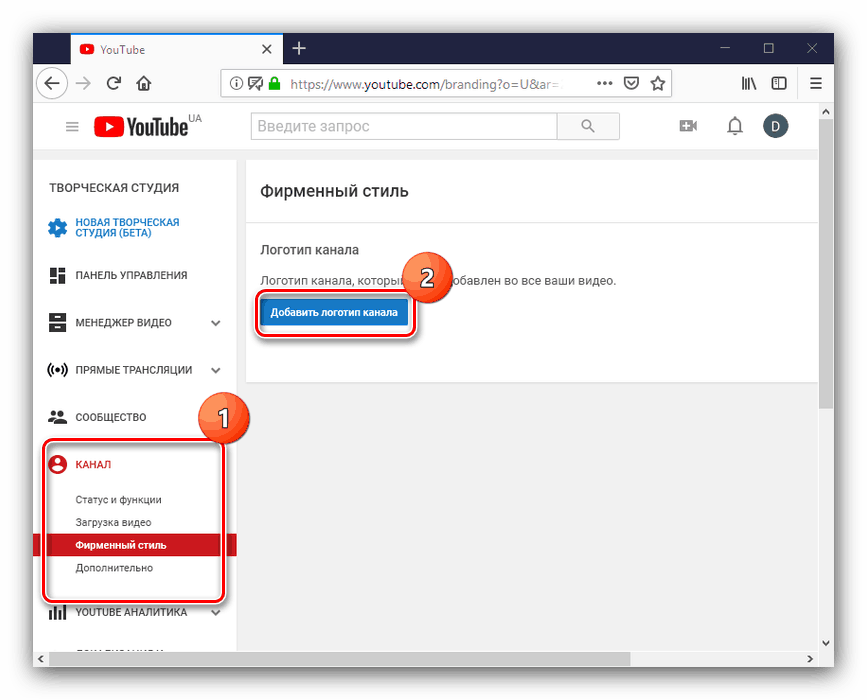Viewport: 867px width, 700px height.
Task: Save the page to Pocket
Action: click(631, 83)
